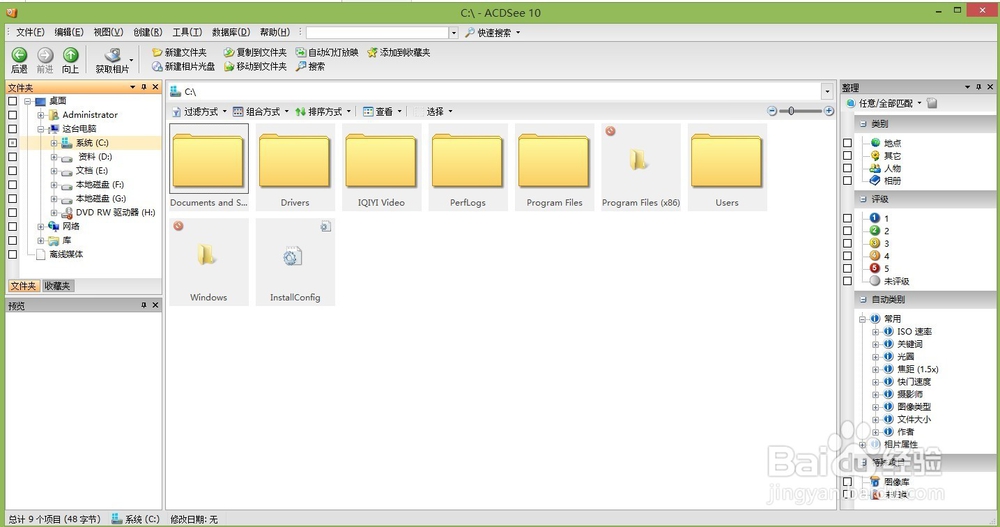Select DVD RW 驱动器 (H:) in tree
The height and width of the screenshot is (527, 1000).
pyautogui.click(x=115, y=212)
